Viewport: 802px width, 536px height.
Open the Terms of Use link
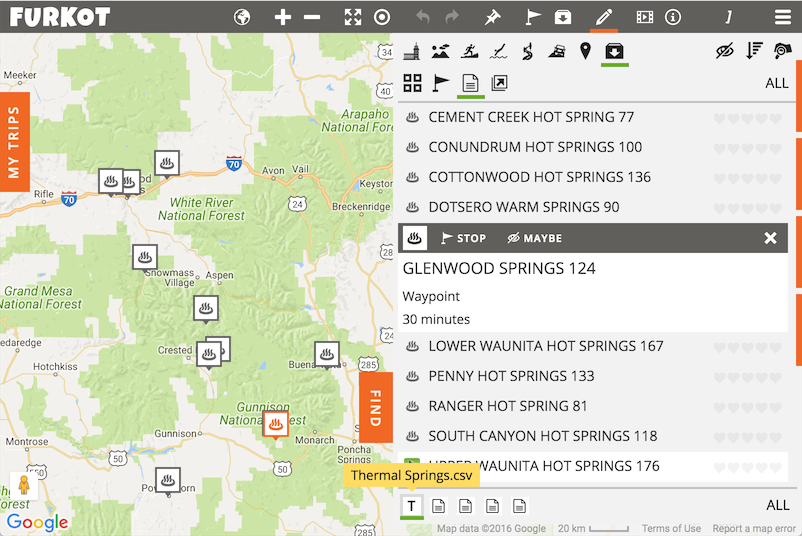point(671,529)
